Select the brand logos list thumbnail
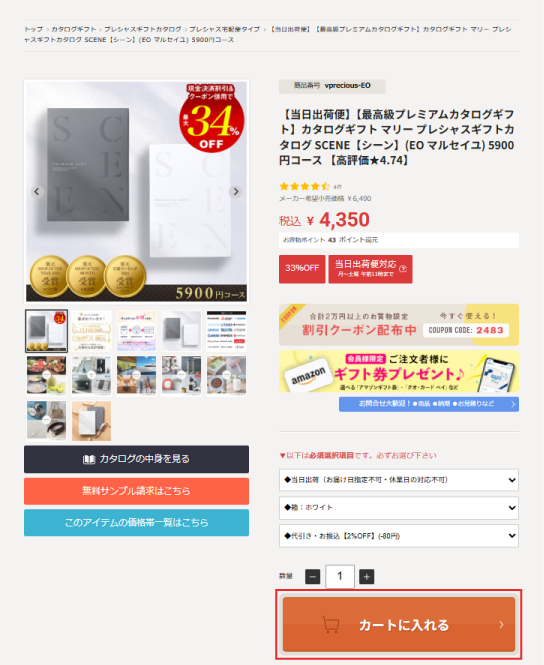 tap(226, 331)
